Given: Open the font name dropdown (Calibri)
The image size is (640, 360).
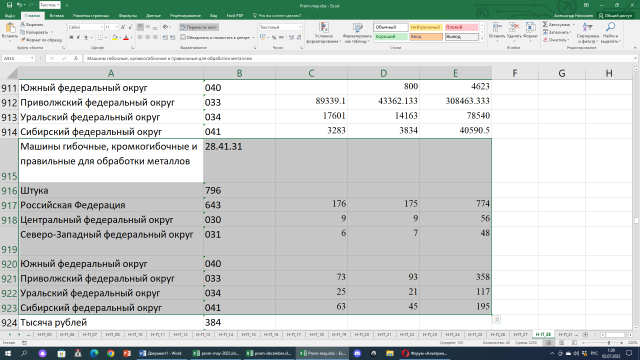Looking at the screenshot, I should click(x=102, y=27).
